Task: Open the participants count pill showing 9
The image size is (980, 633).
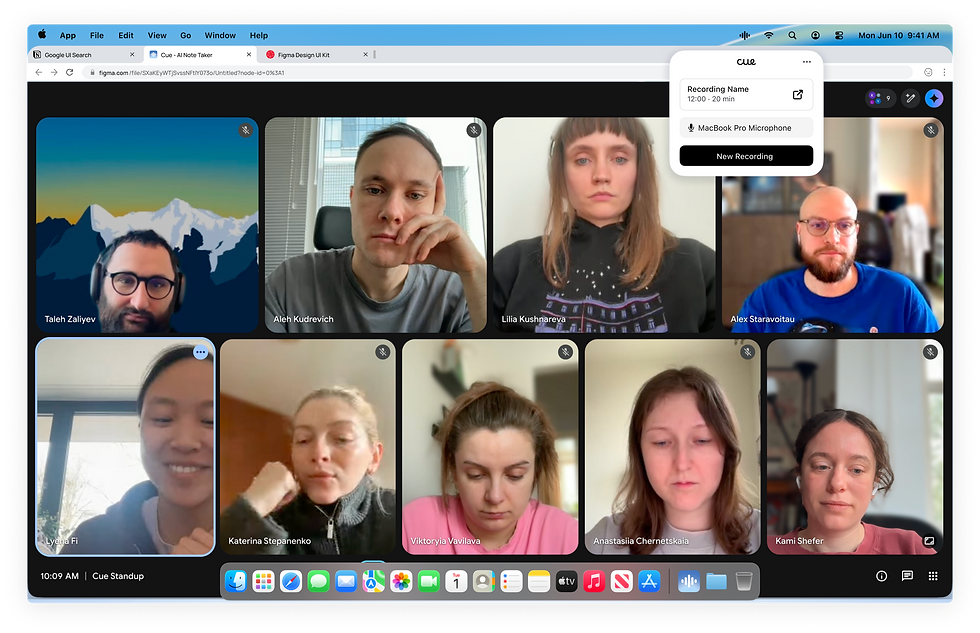Action: tap(880, 98)
